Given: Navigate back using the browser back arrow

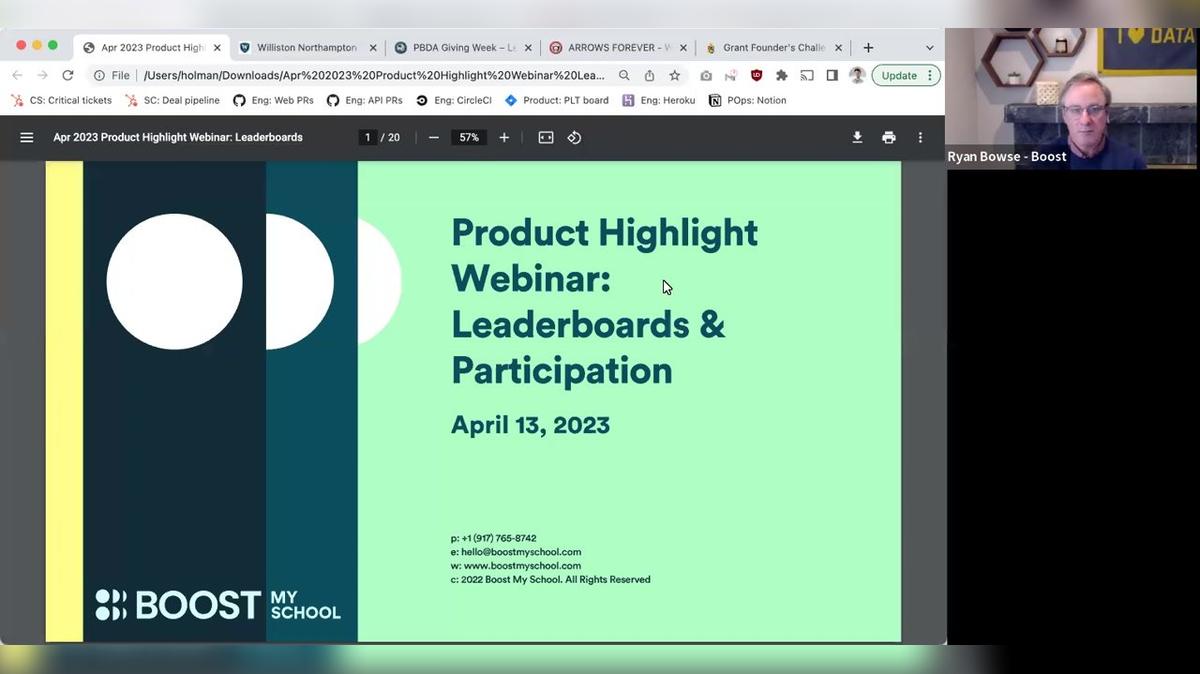Looking at the screenshot, I should [x=17, y=75].
